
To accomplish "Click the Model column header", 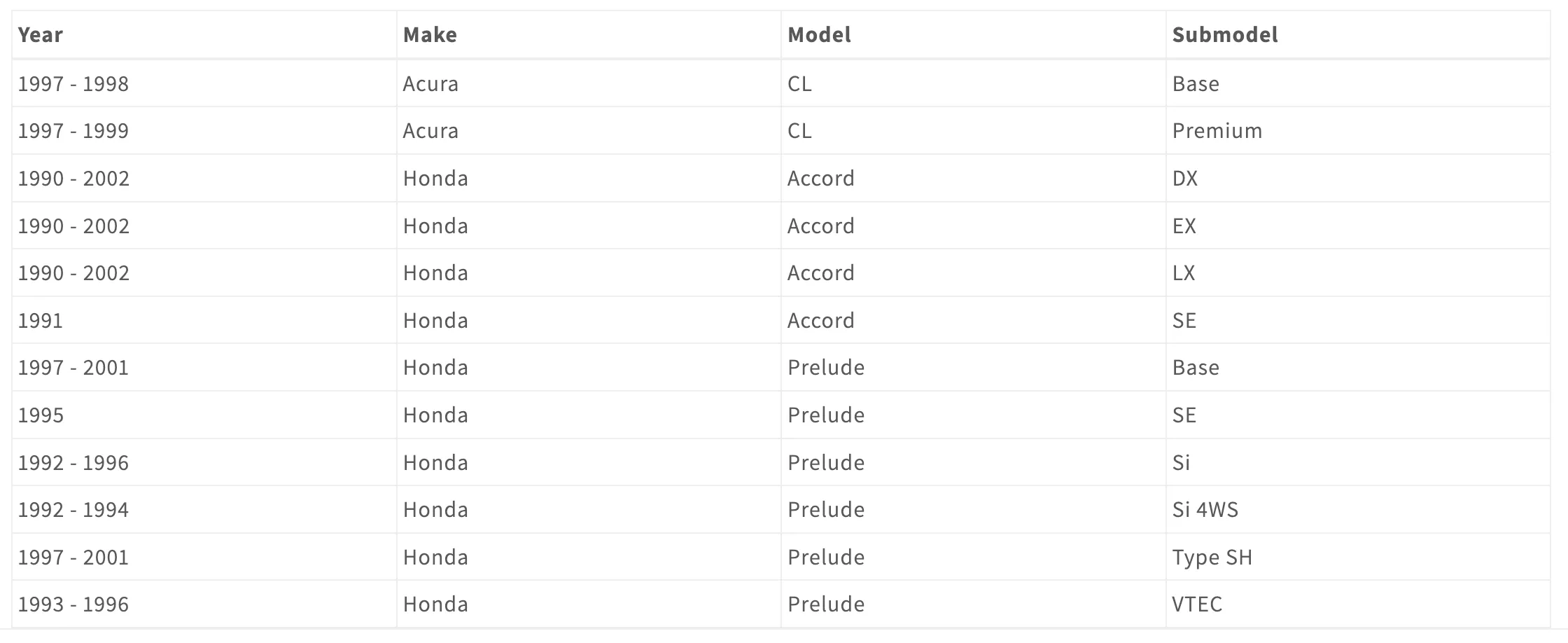I will click(819, 35).
